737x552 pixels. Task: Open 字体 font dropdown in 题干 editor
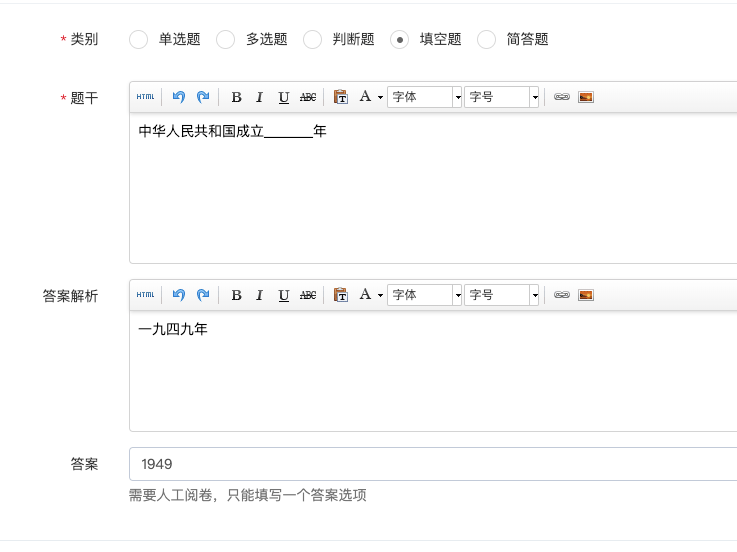click(424, 97)
